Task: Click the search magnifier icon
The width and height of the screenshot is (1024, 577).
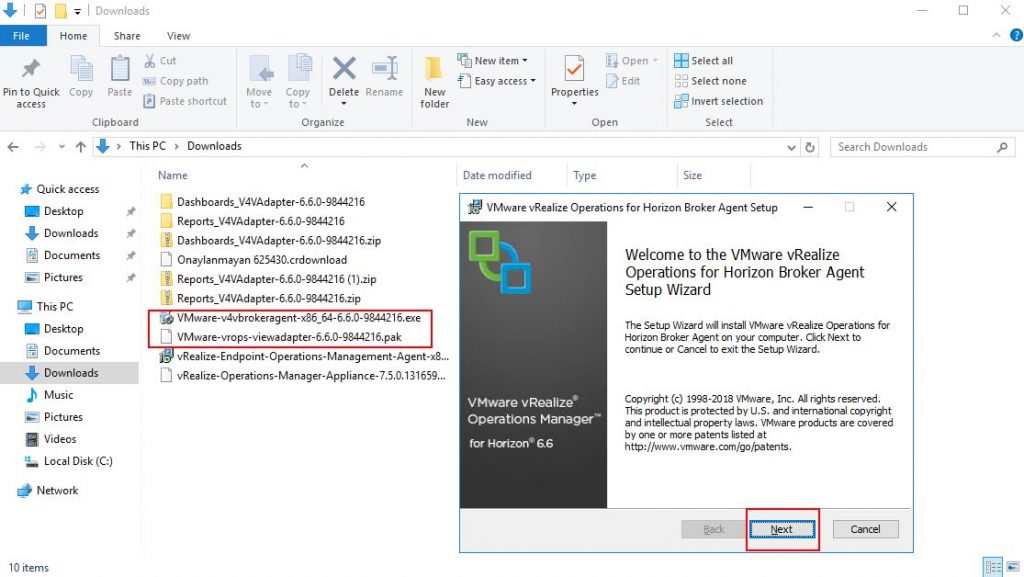Action: pyautogui.click(x=1002, y=147)
